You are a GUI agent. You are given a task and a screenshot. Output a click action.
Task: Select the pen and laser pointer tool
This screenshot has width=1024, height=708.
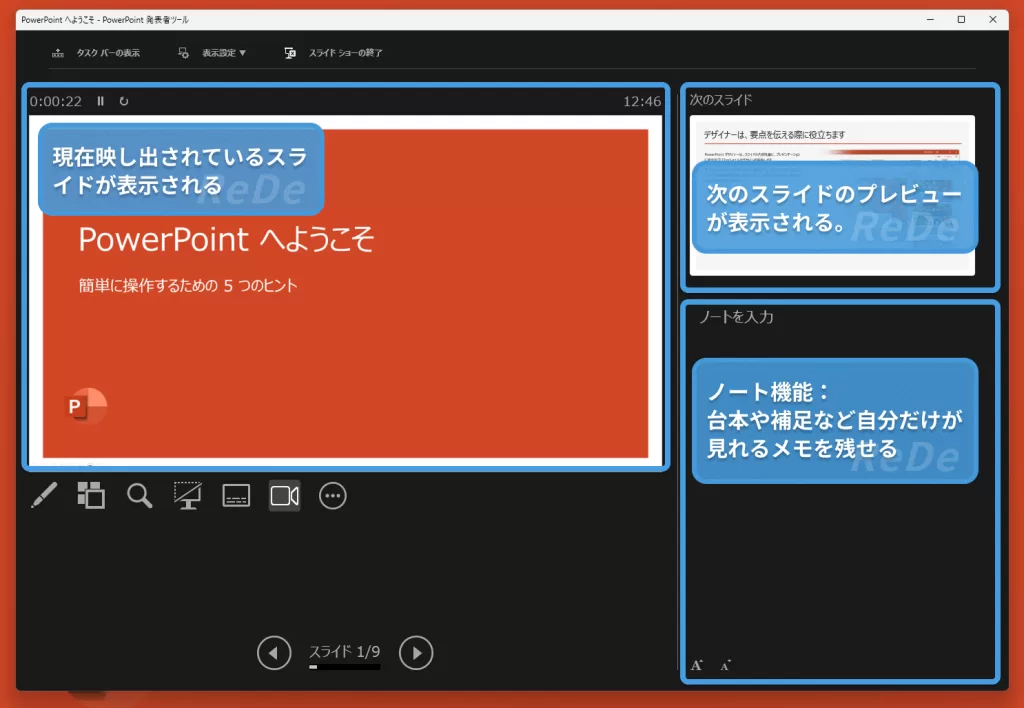(x=44, y=495)
